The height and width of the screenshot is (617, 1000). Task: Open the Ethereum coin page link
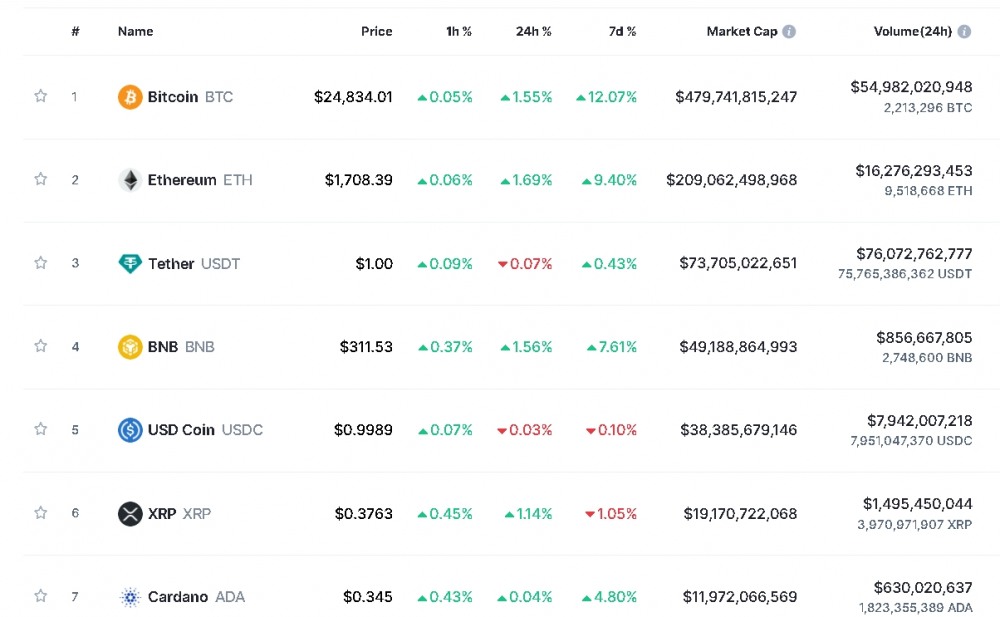click(x=182, y=180)
